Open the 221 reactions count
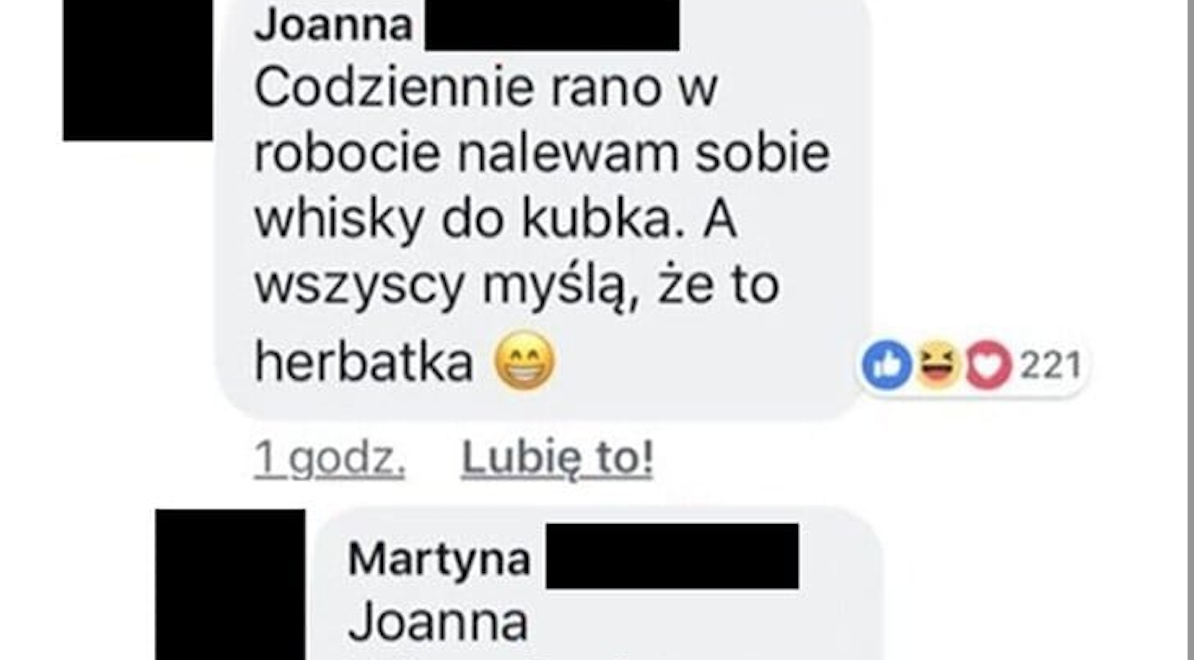 pyautogui.click(x=1050, y=367)
